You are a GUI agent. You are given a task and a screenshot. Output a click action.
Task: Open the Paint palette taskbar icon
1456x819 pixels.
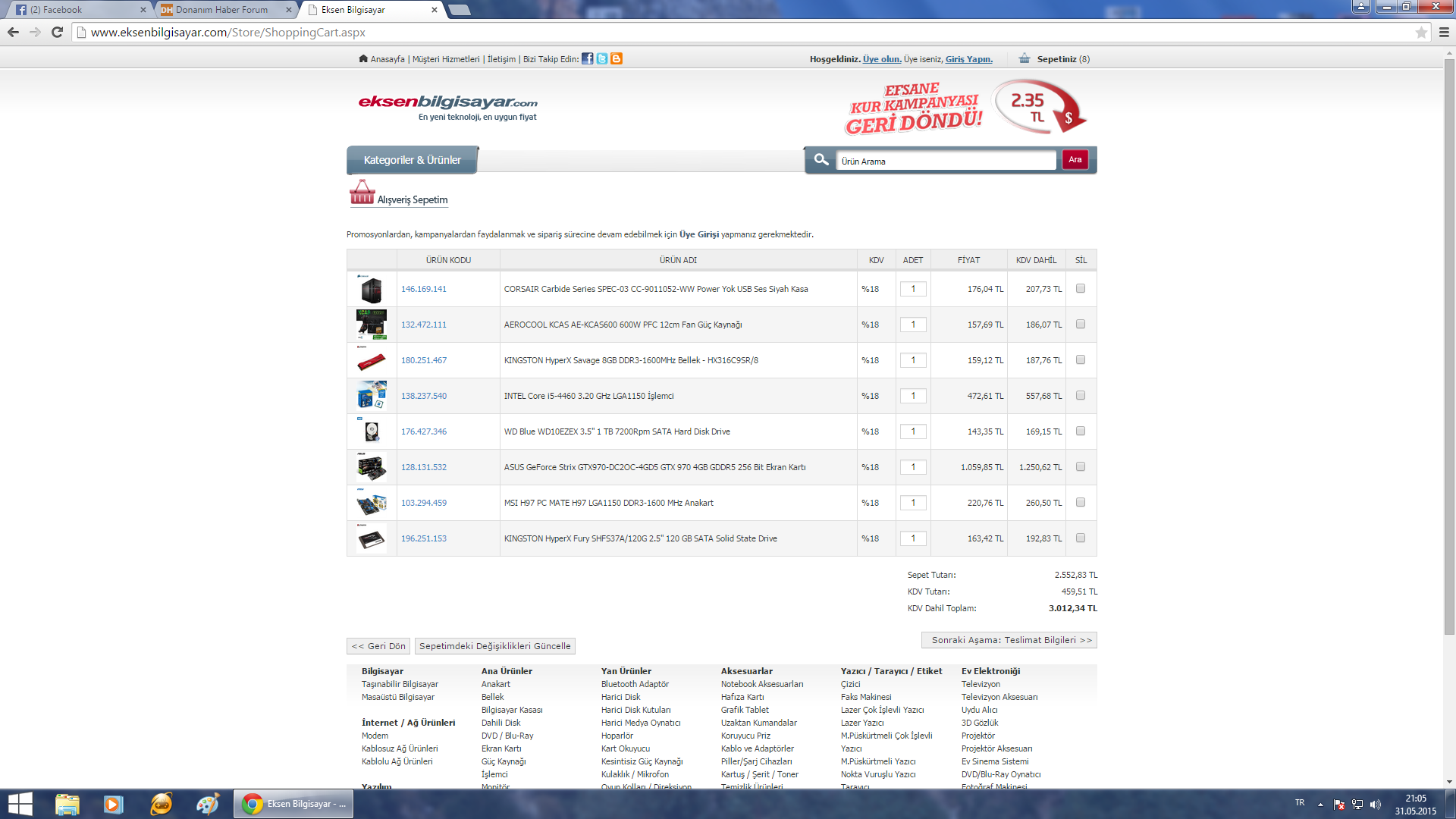pyautogui.click(x=207, y=804)
